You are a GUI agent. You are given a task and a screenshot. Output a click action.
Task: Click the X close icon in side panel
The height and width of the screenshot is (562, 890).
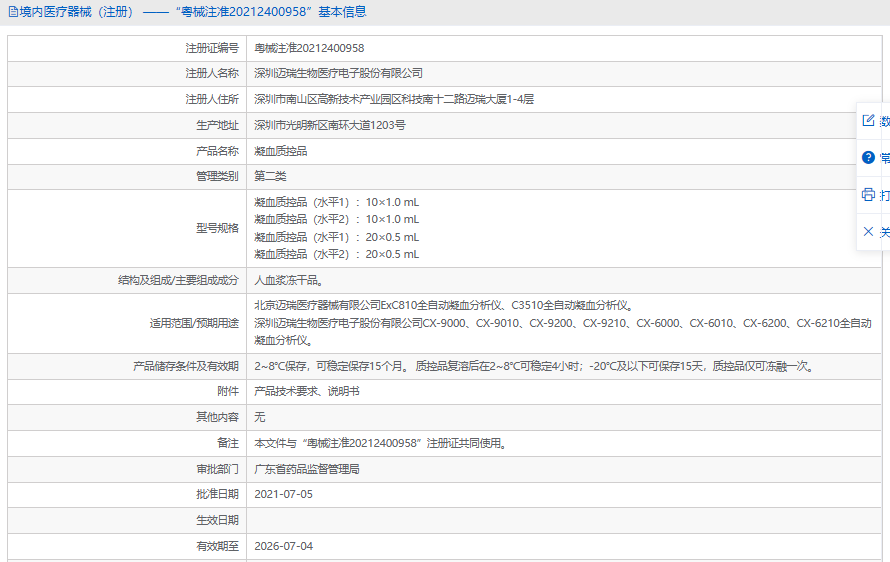click(868, 231)
